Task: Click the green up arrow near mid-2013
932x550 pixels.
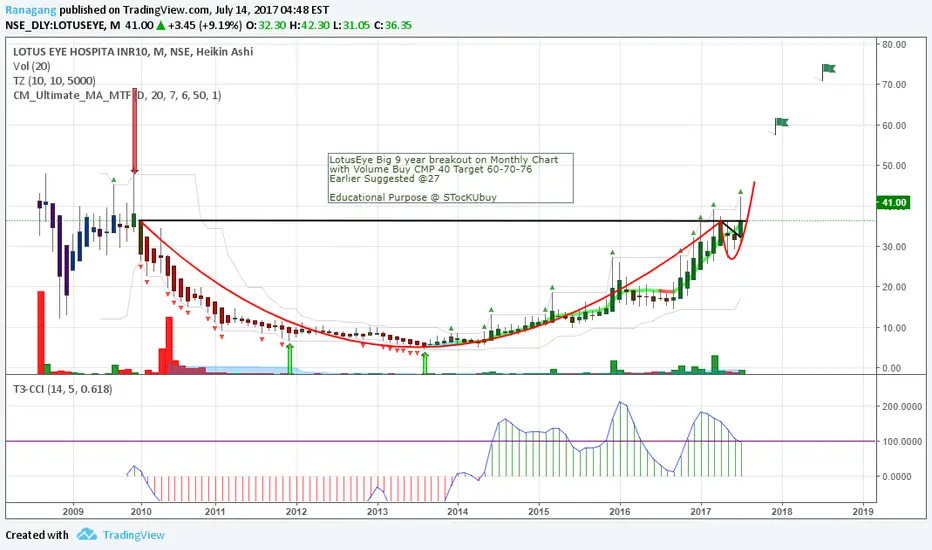Action: [425, 362]
